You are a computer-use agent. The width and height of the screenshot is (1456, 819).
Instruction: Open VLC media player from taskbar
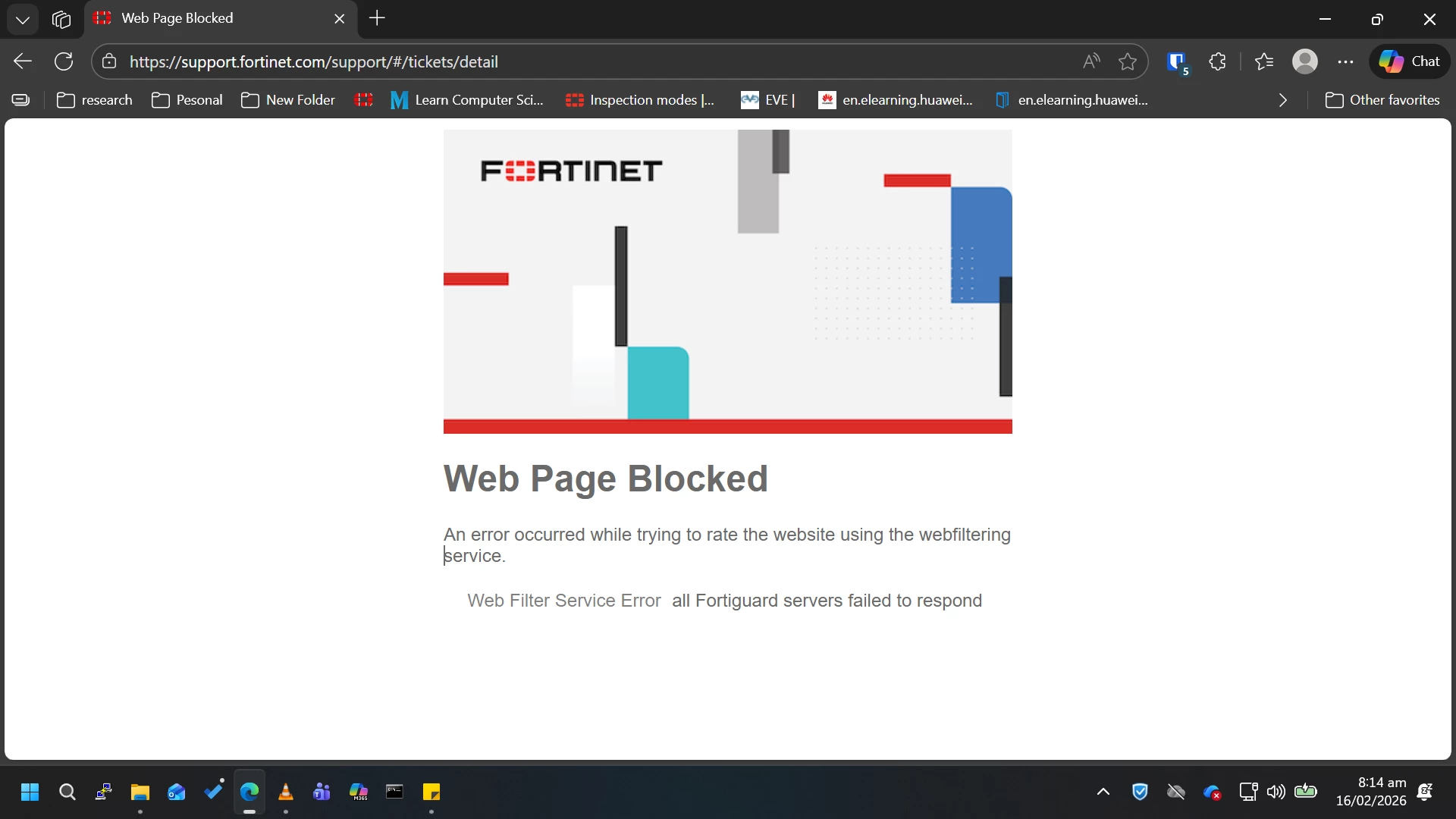pyautogui.click(x=286, y=792)
